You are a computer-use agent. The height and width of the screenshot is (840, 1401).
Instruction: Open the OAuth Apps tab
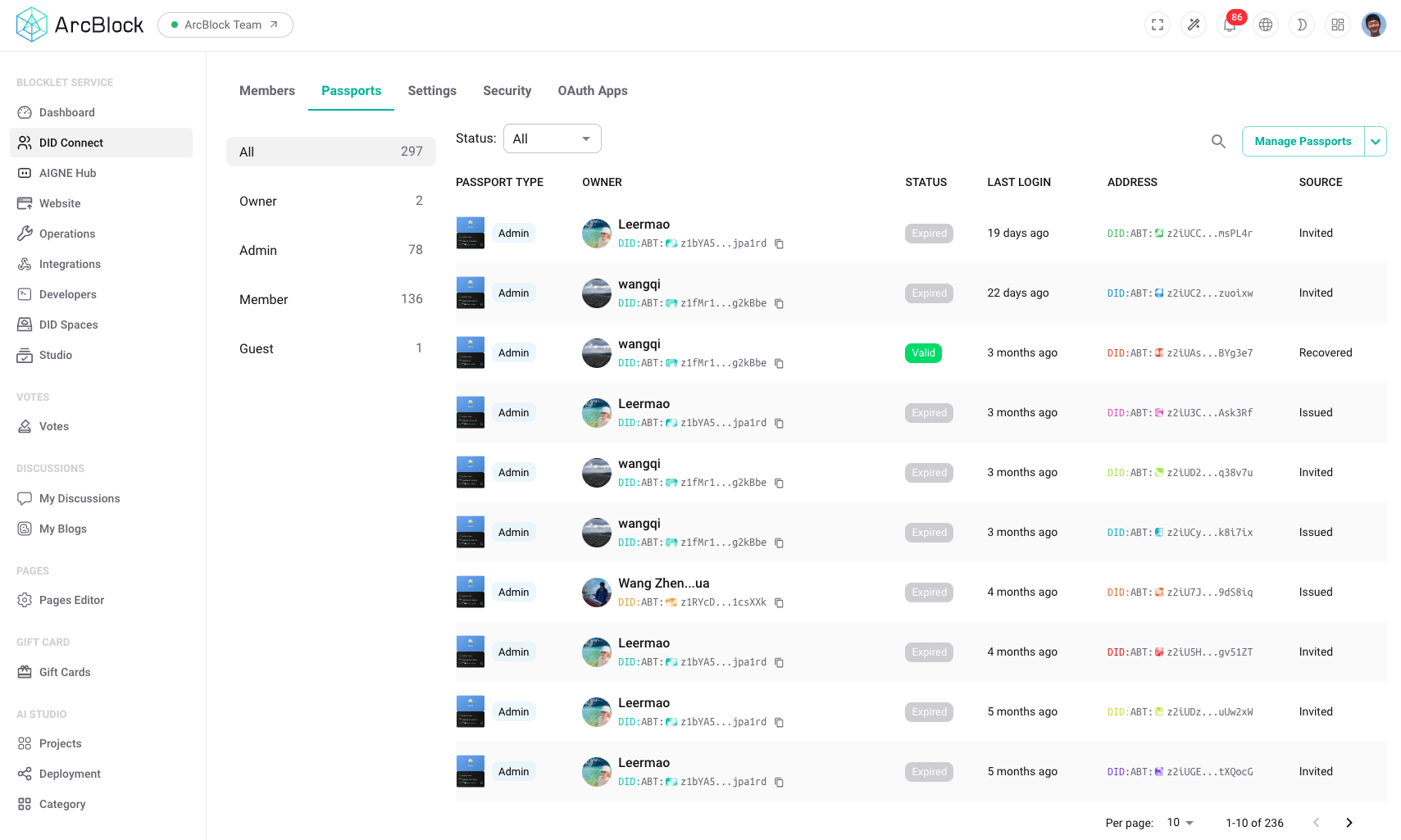click(593, 91)
